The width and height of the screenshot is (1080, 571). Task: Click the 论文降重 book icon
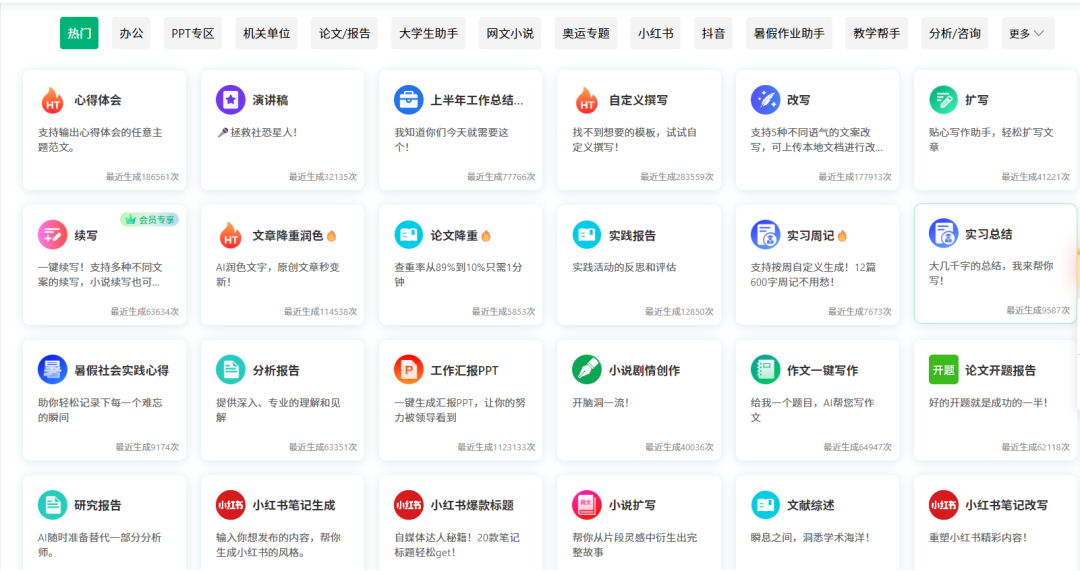[x=408, y=235]
